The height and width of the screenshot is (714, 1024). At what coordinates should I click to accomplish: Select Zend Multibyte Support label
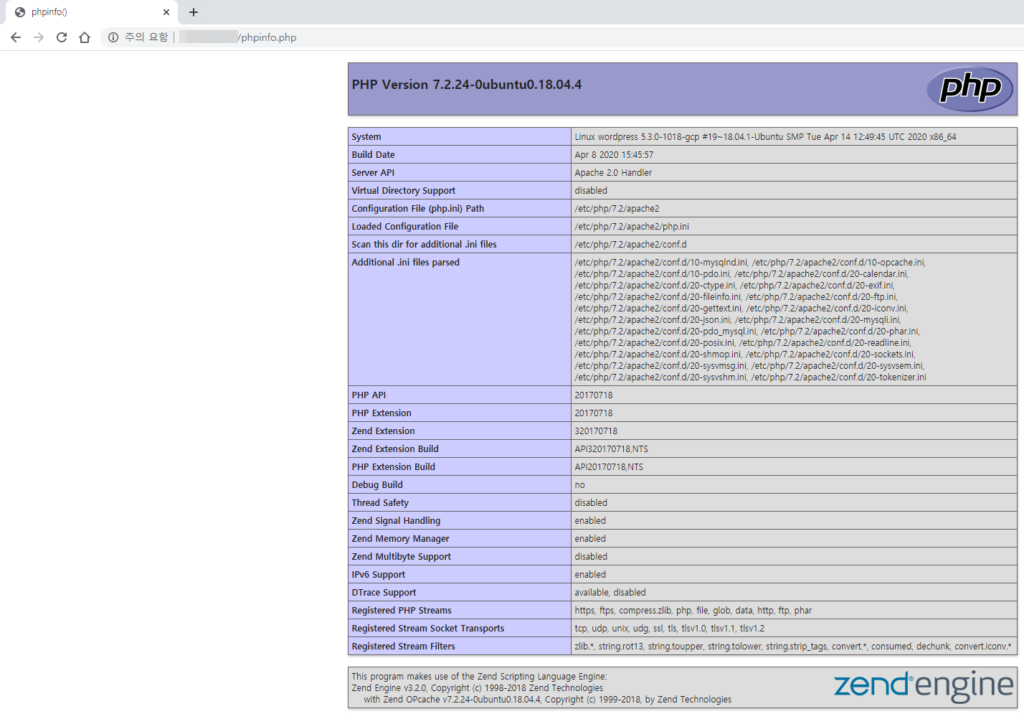click(x=401, y=557)
